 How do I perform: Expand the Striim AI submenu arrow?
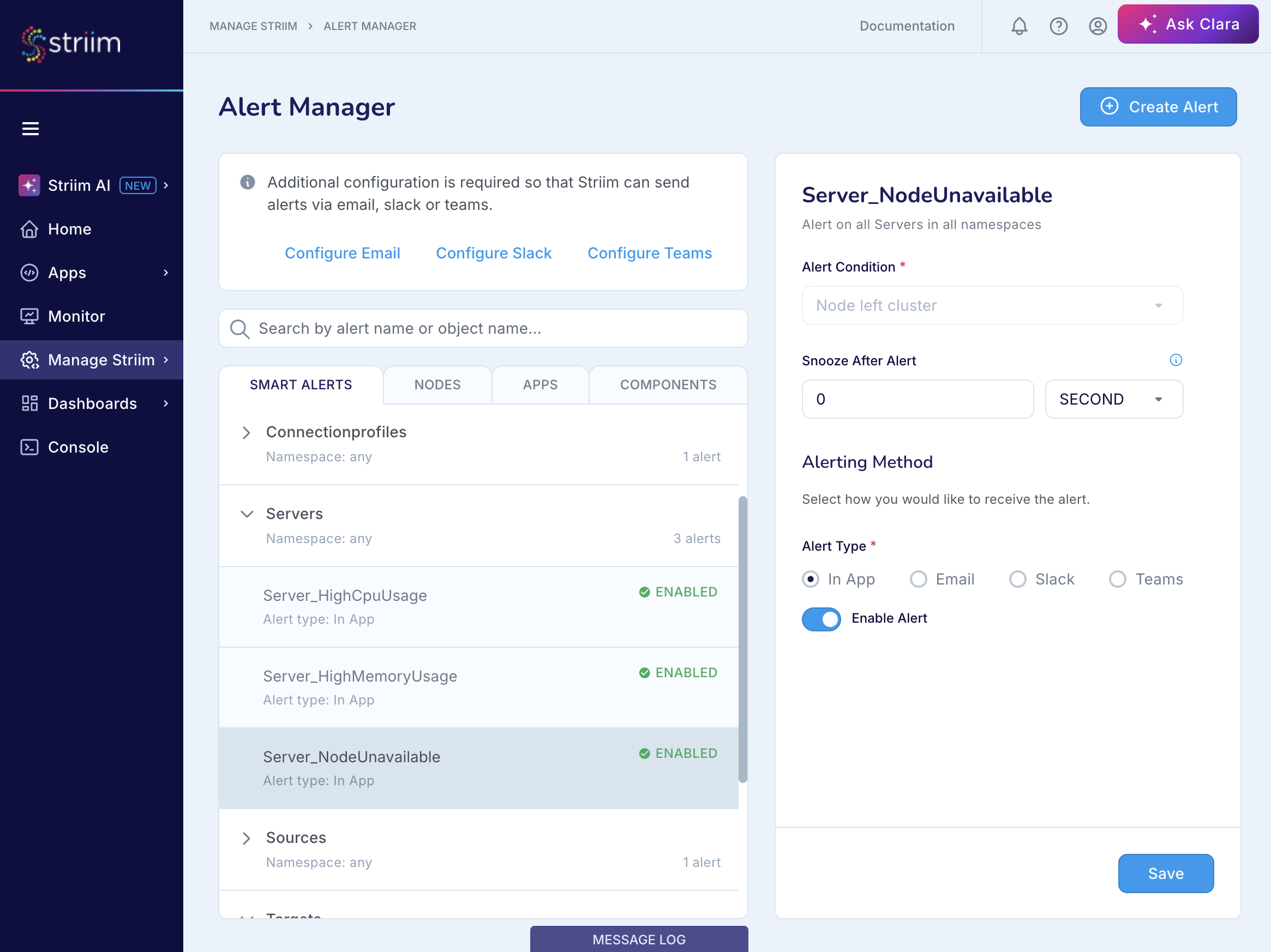coord(166,185)
